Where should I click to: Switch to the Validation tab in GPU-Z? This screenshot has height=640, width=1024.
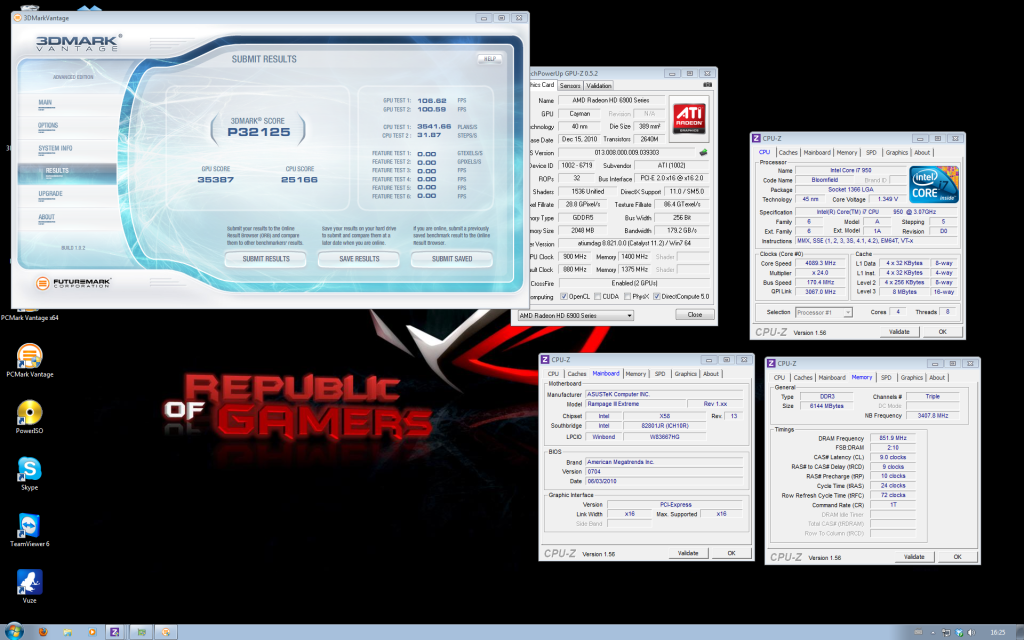(598, 86)
